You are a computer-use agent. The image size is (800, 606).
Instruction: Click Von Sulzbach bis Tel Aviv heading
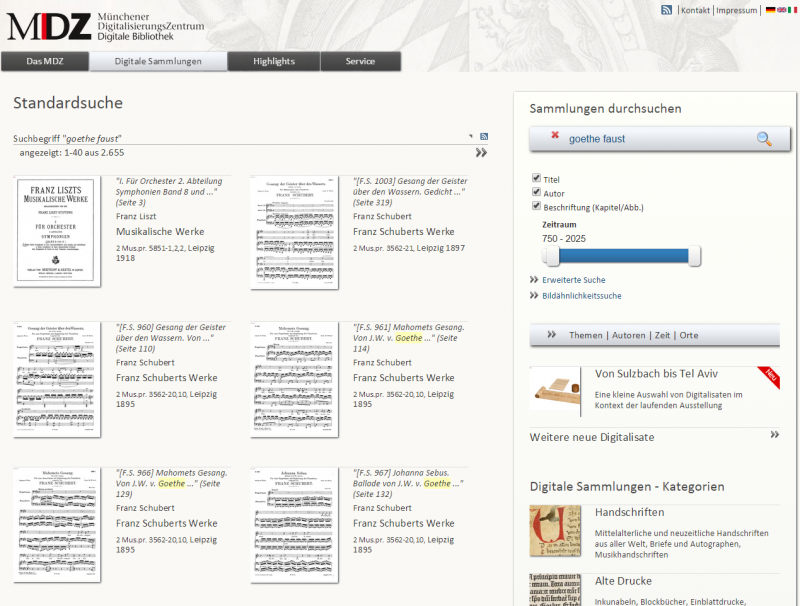tap(656, 374)
